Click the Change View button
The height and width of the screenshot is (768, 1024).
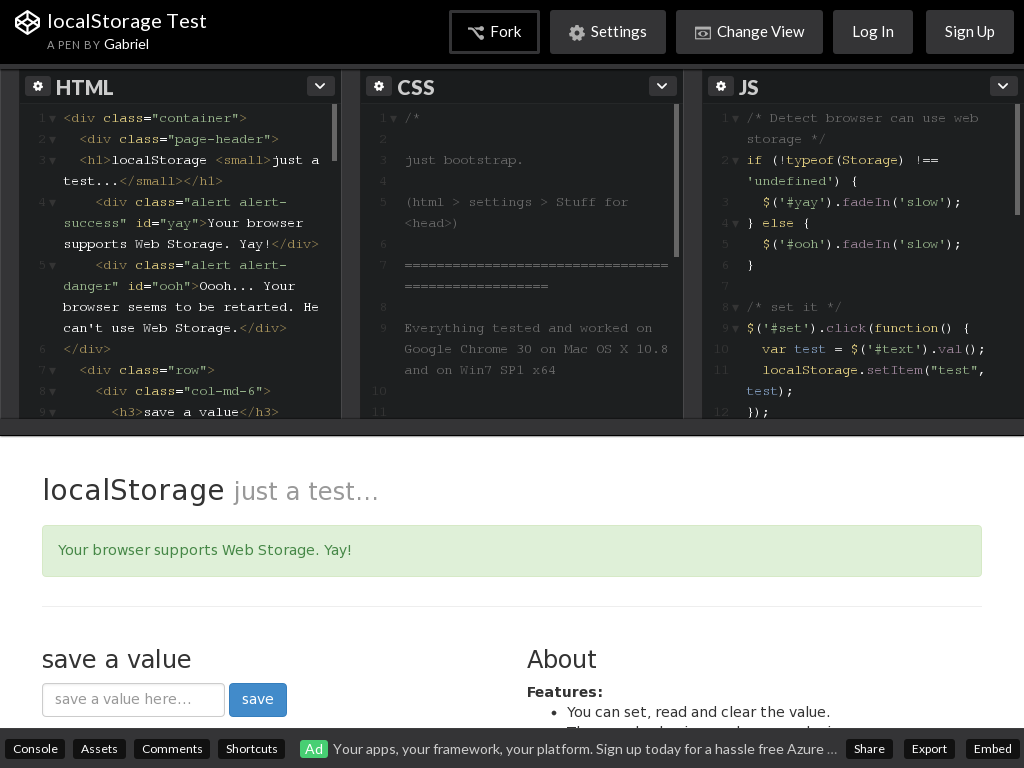click(x=749, y=32)
